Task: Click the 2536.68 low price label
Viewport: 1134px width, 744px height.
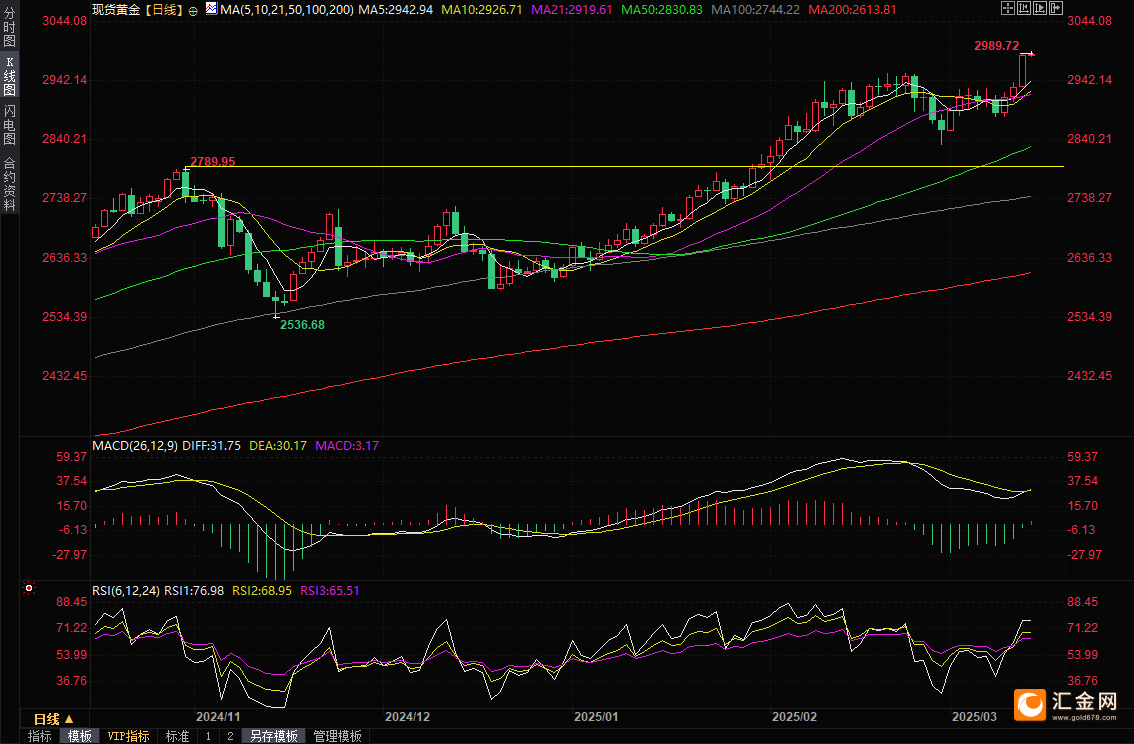Action: click(302, 325)
